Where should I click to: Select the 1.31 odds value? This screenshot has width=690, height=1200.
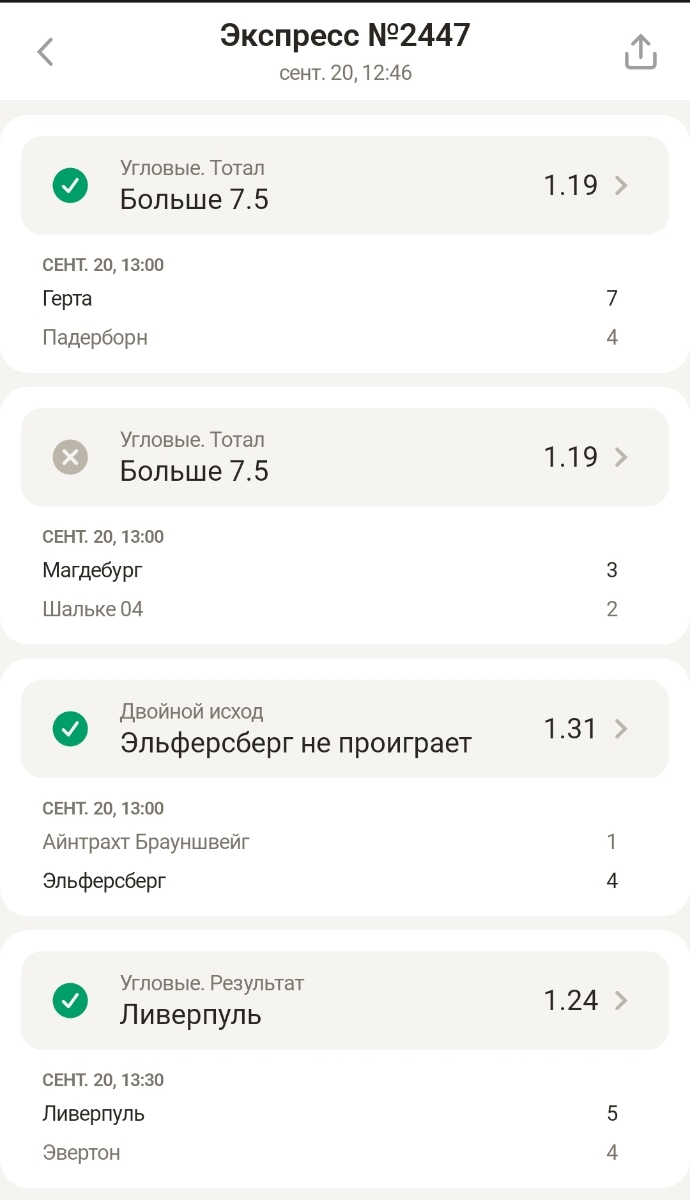click(x=570, y=729)
